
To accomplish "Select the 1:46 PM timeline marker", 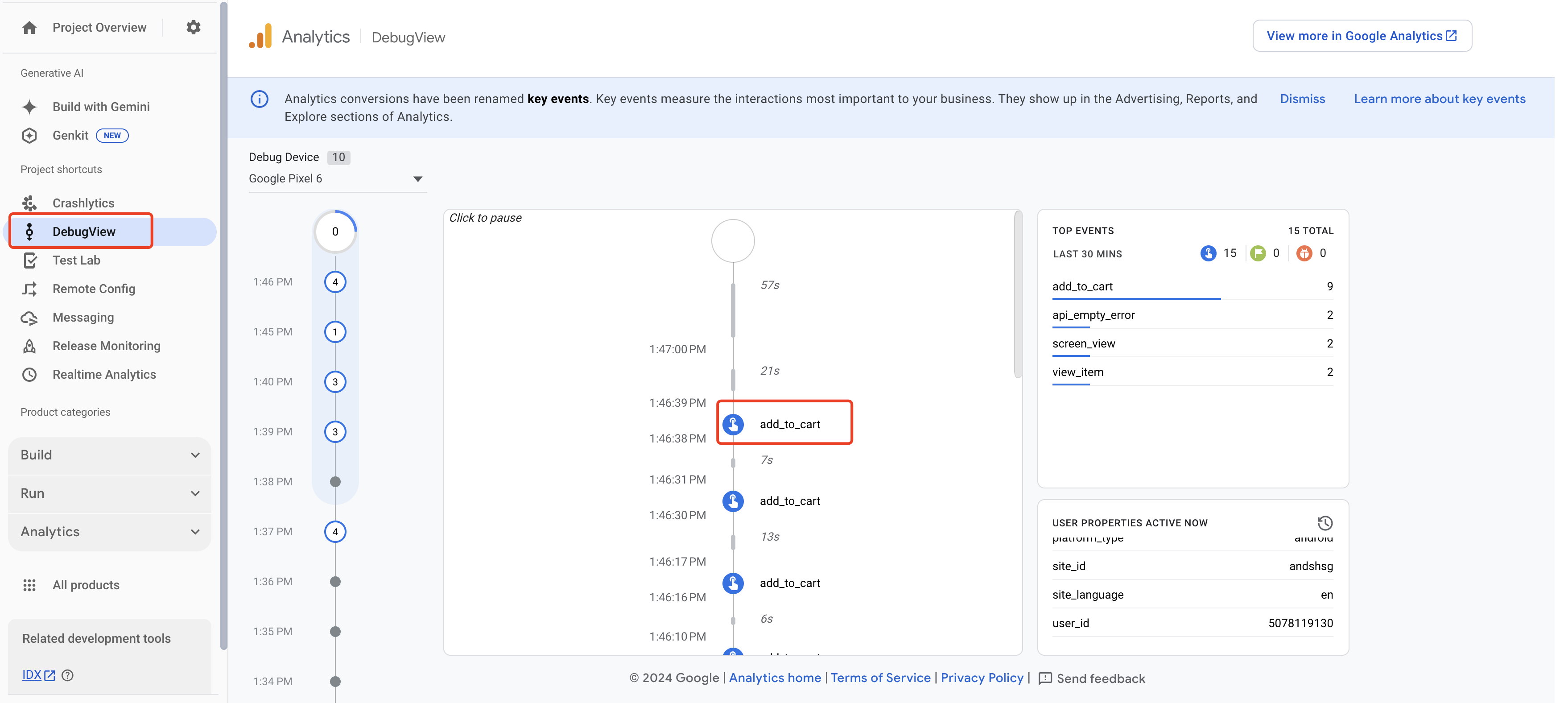I will pyautogui.click(x=335, y=282).
